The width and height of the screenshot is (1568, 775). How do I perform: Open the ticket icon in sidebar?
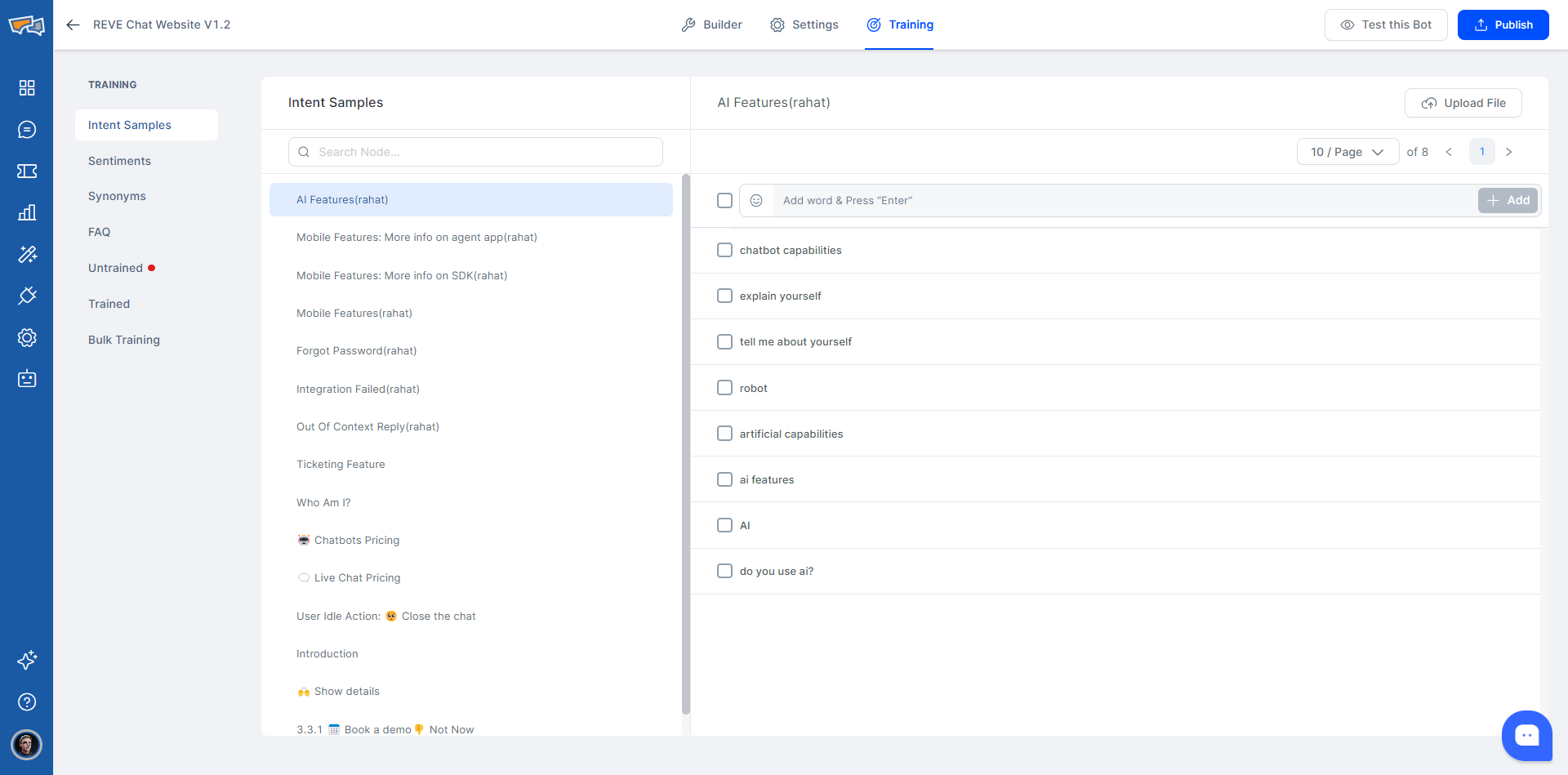[27, 171]
